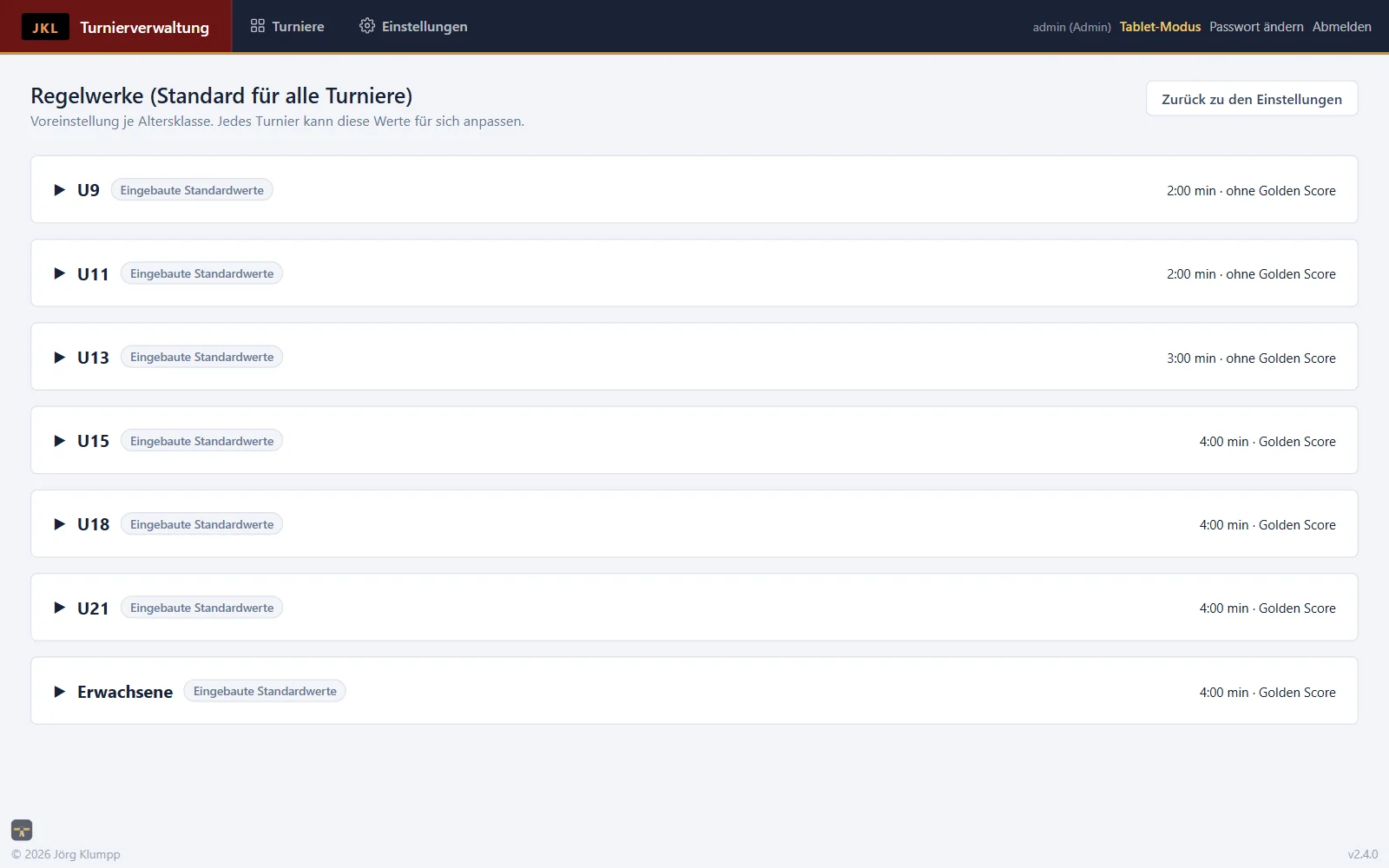Click U9 '2:00 min · ohne Golden Score'
This screenshot has height=868, width=1389.
(1251, 191)
